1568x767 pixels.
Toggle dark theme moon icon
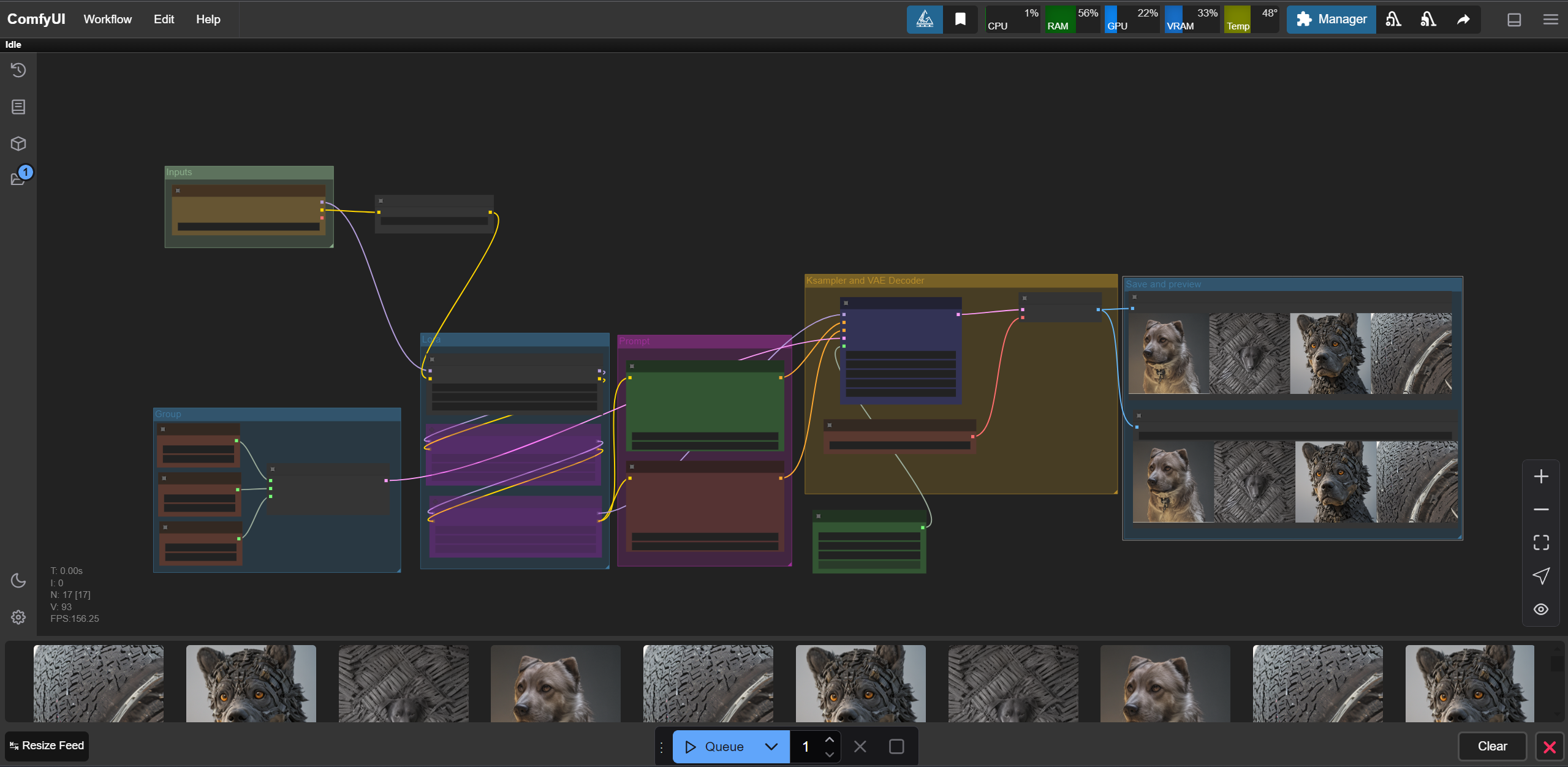(x=18, y=580)
